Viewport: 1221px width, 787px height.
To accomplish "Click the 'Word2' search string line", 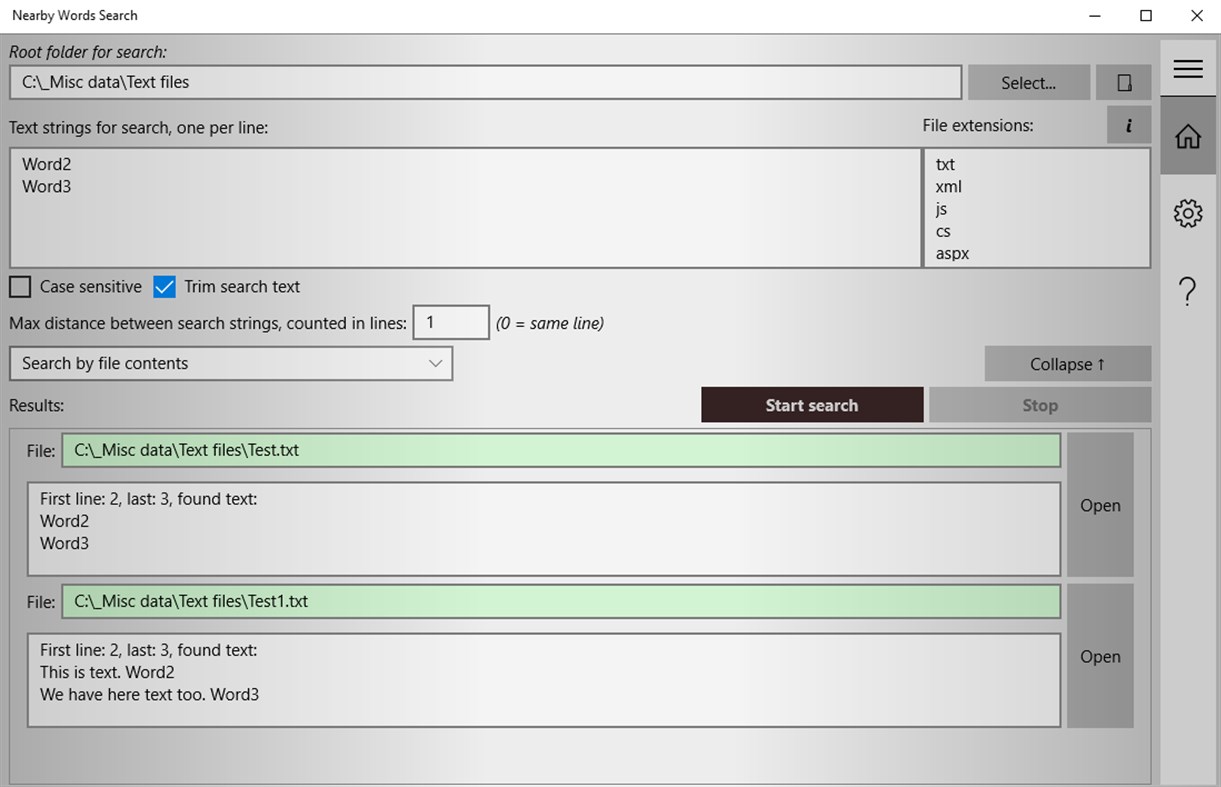I will [47, 165].
